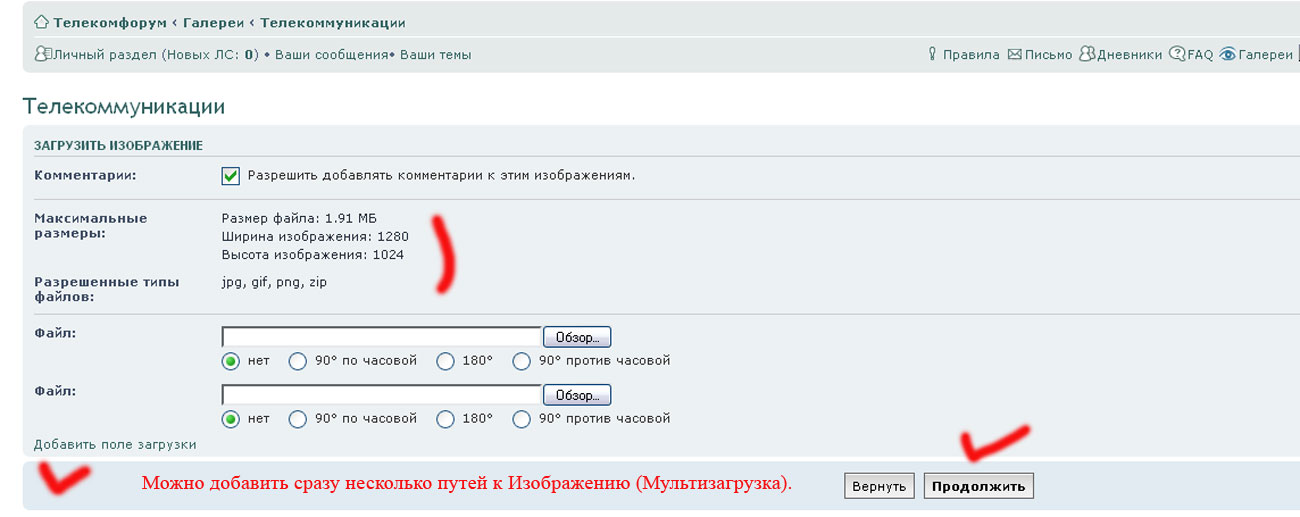This screenshot has height=517, width=1300.
Task: Open Ваши сообщения link
Action: point(330,55)
